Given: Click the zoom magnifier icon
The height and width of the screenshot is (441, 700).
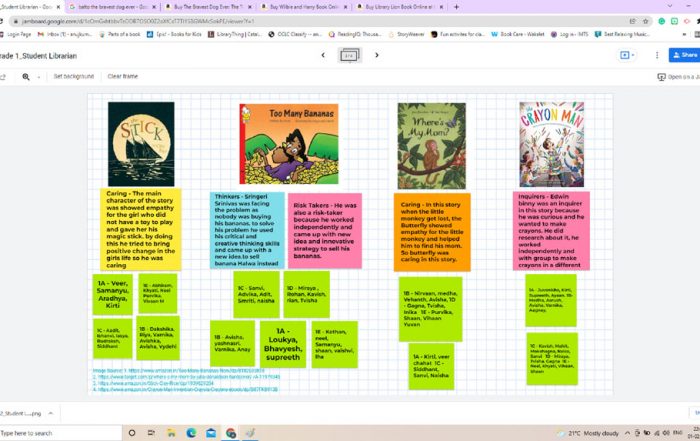Looking at the screenshot, I should pyautogui.click(x=26, y=77).
